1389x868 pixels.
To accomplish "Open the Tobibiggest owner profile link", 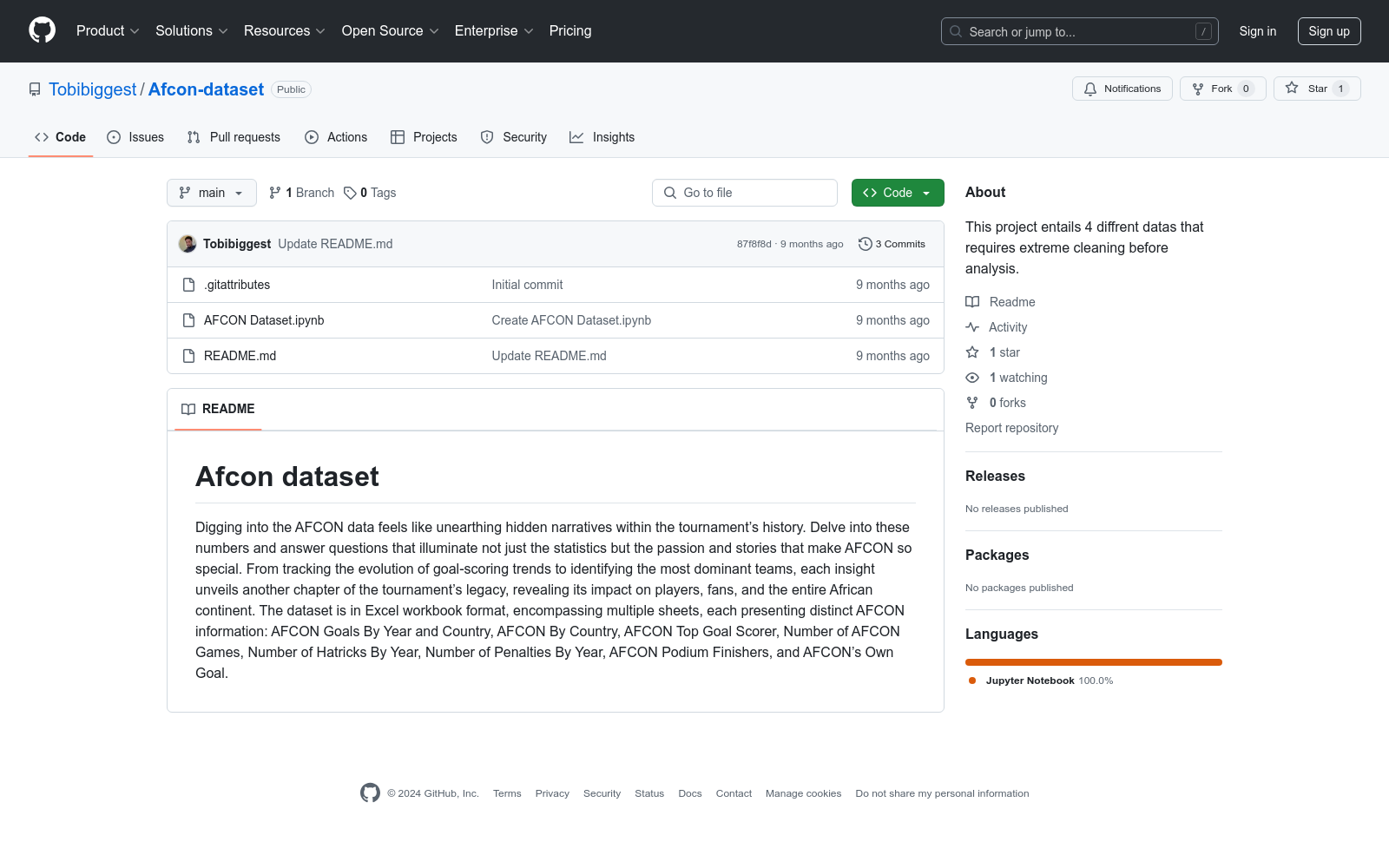I will (93, 89).
